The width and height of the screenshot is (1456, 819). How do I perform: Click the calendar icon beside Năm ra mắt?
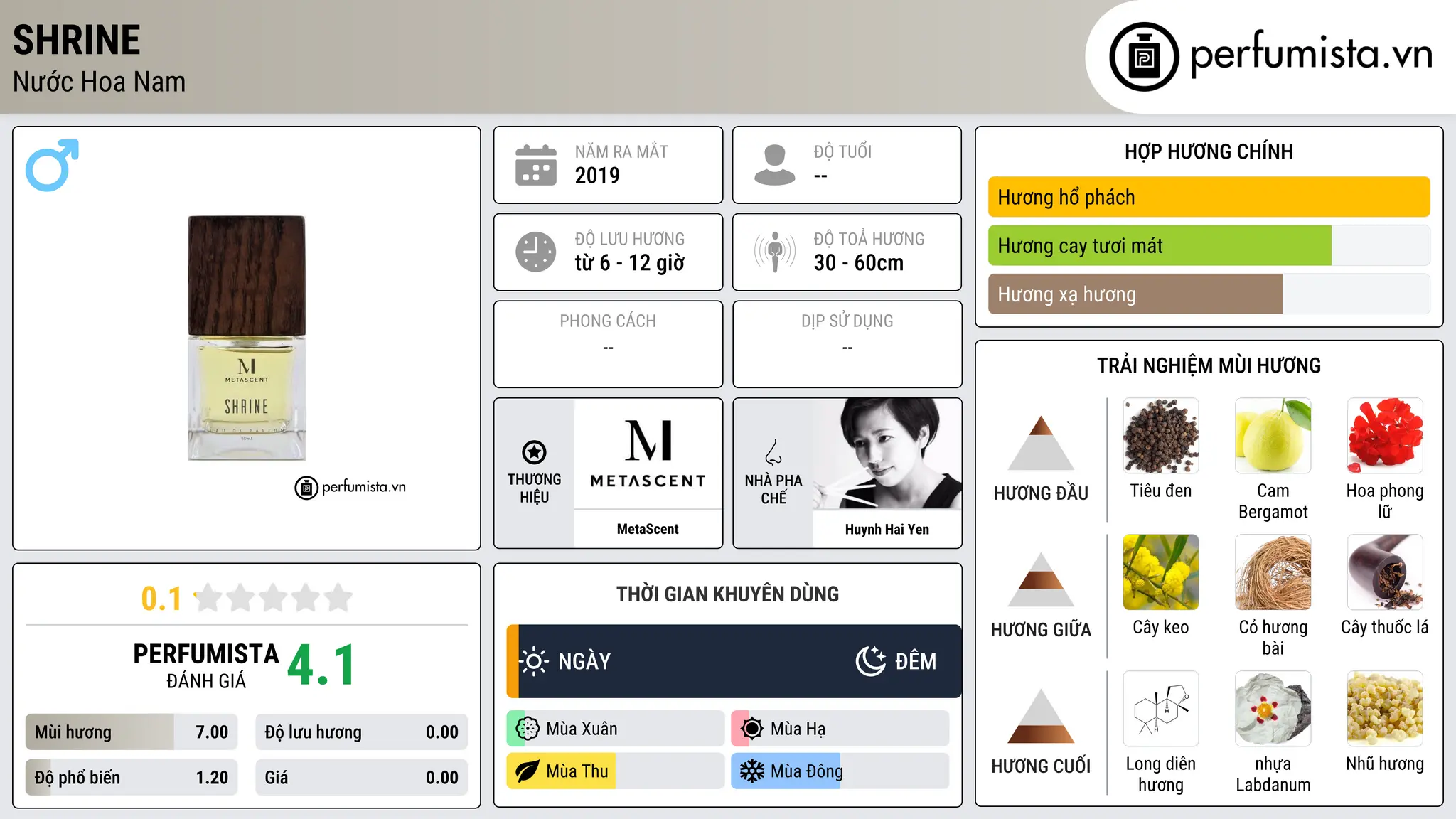click(536, 165)
